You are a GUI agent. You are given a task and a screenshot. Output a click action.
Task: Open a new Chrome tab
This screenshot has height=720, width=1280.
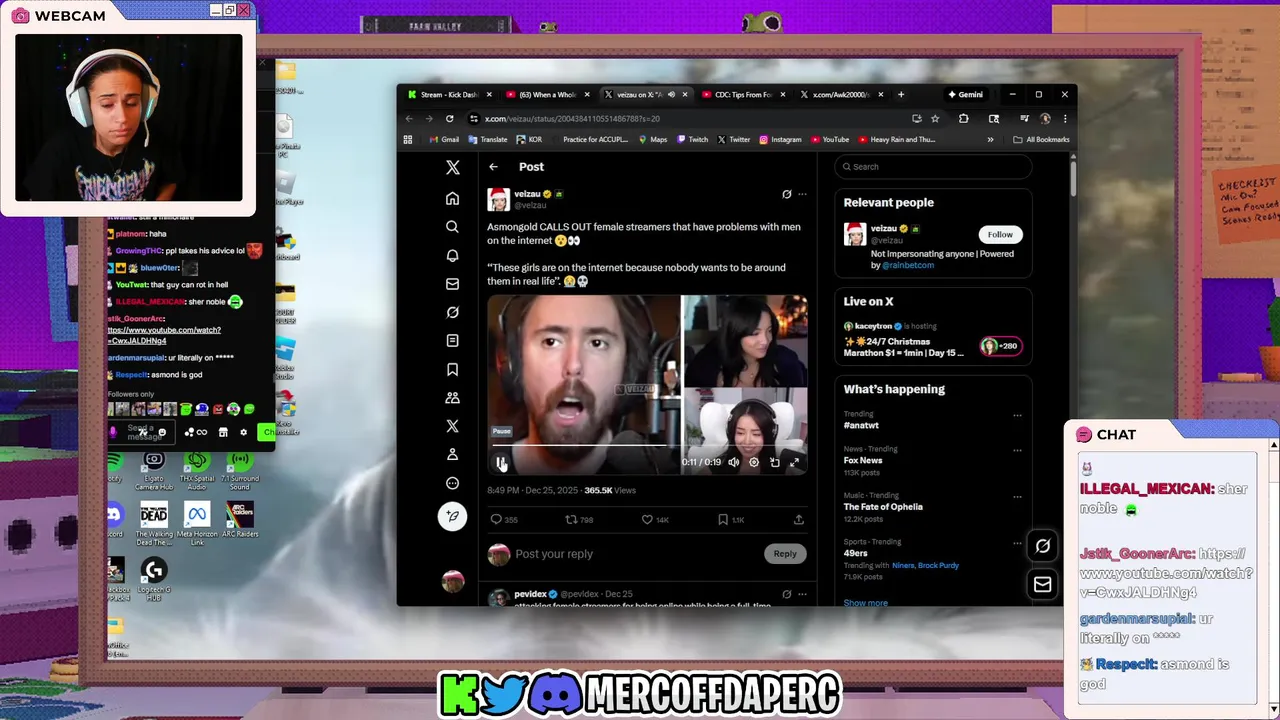tap(901, 95)
